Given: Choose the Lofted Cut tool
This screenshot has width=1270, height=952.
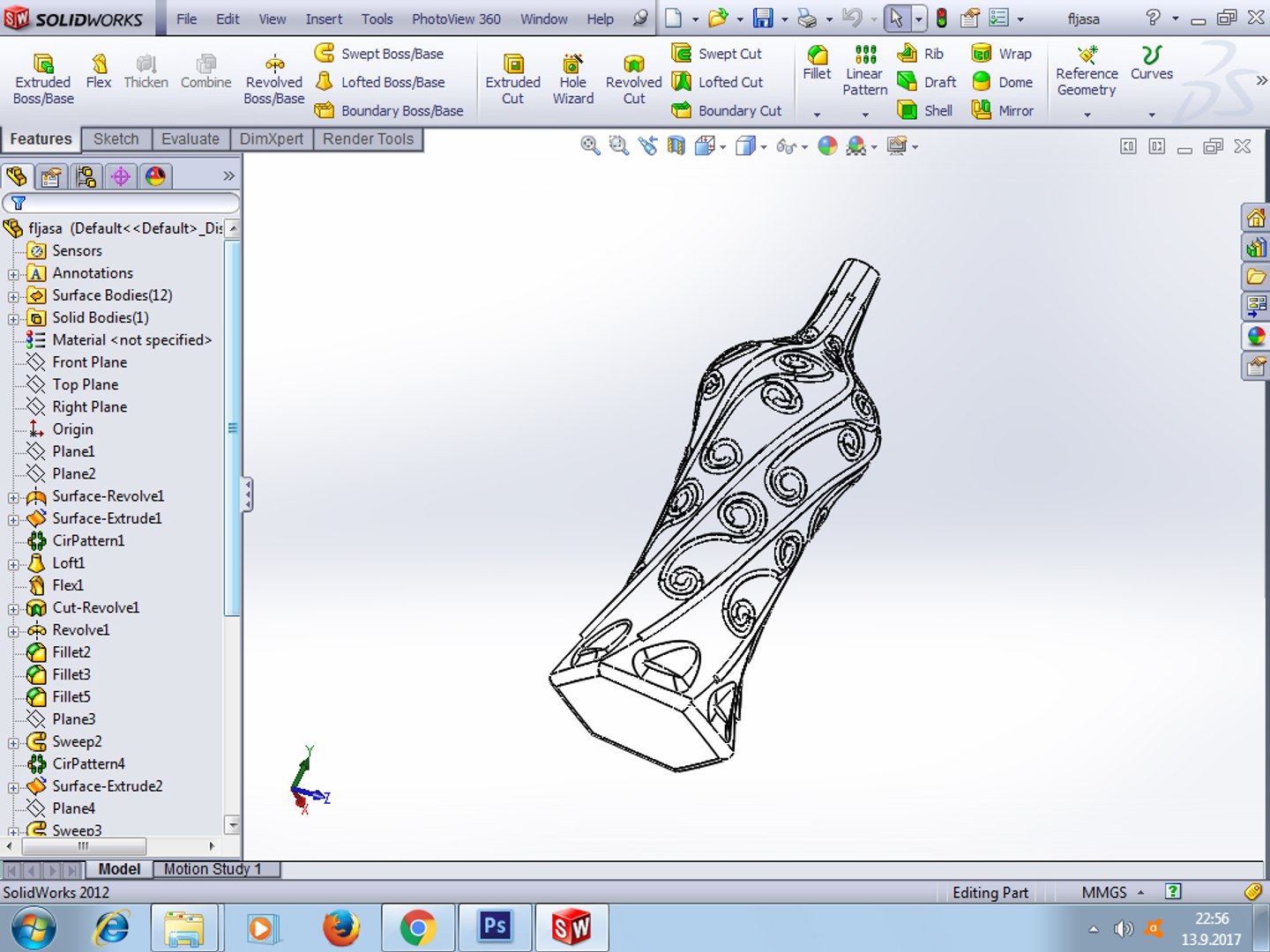Looking at the screenshot, I should click(718, 82).
